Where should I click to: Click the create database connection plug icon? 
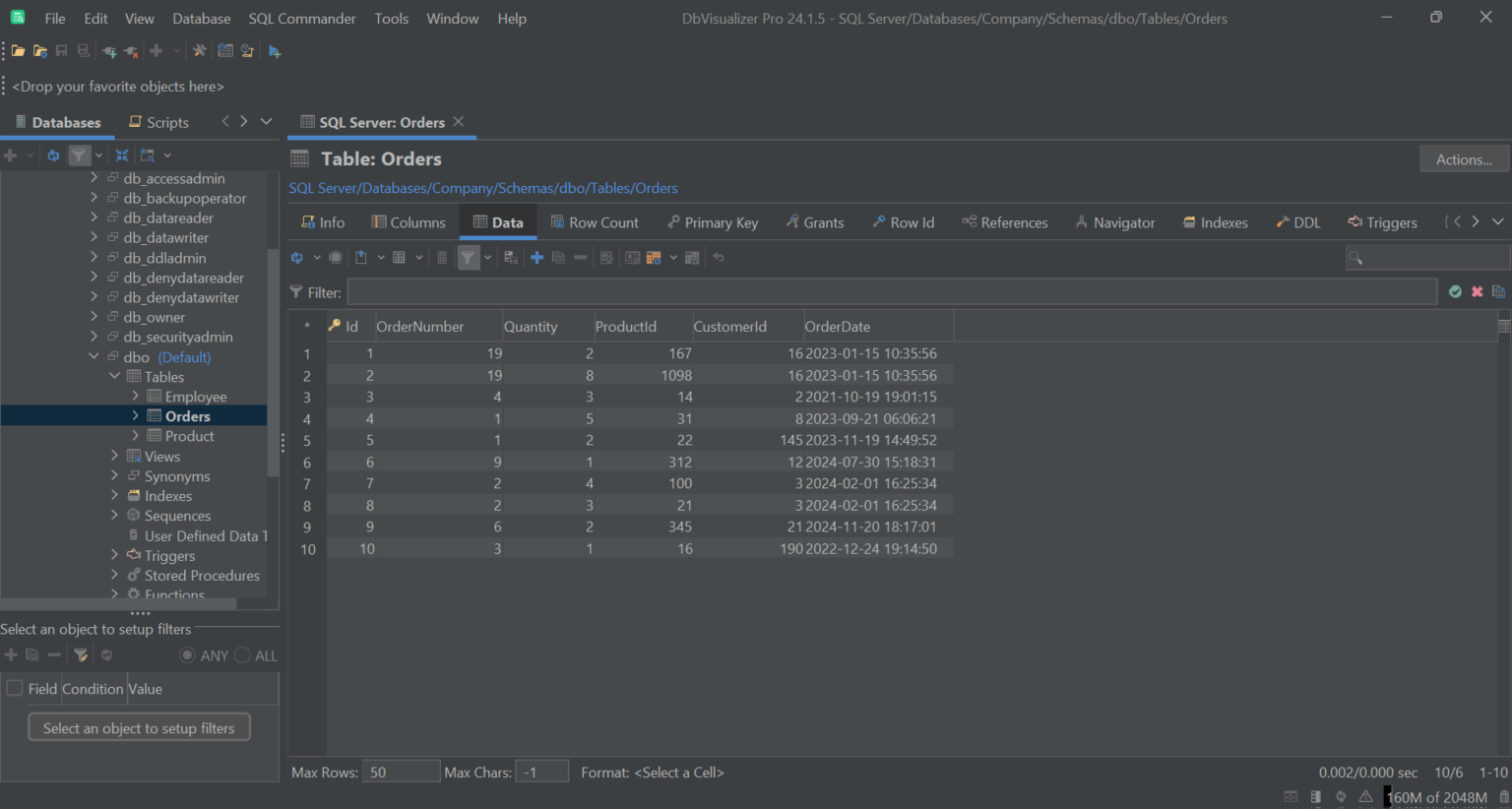109,51
